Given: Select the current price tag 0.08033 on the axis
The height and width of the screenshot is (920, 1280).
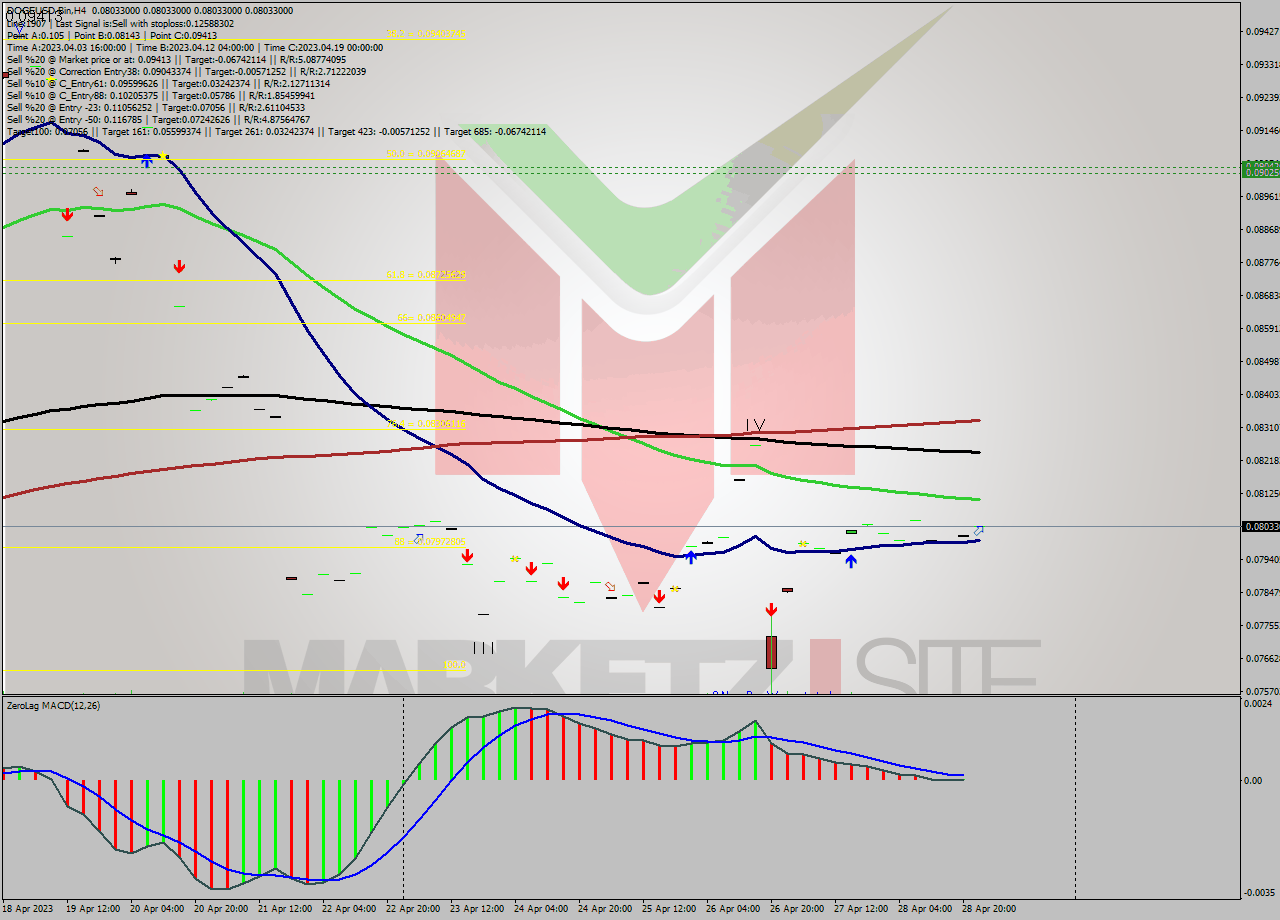Looking at the screenshot, I should click(x=1260, y=526).
